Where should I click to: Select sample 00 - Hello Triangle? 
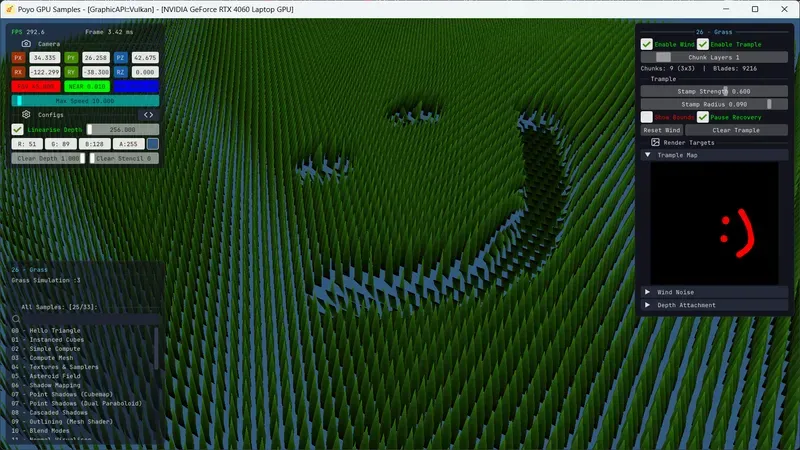pyautogui.click(x=45, y=331)
